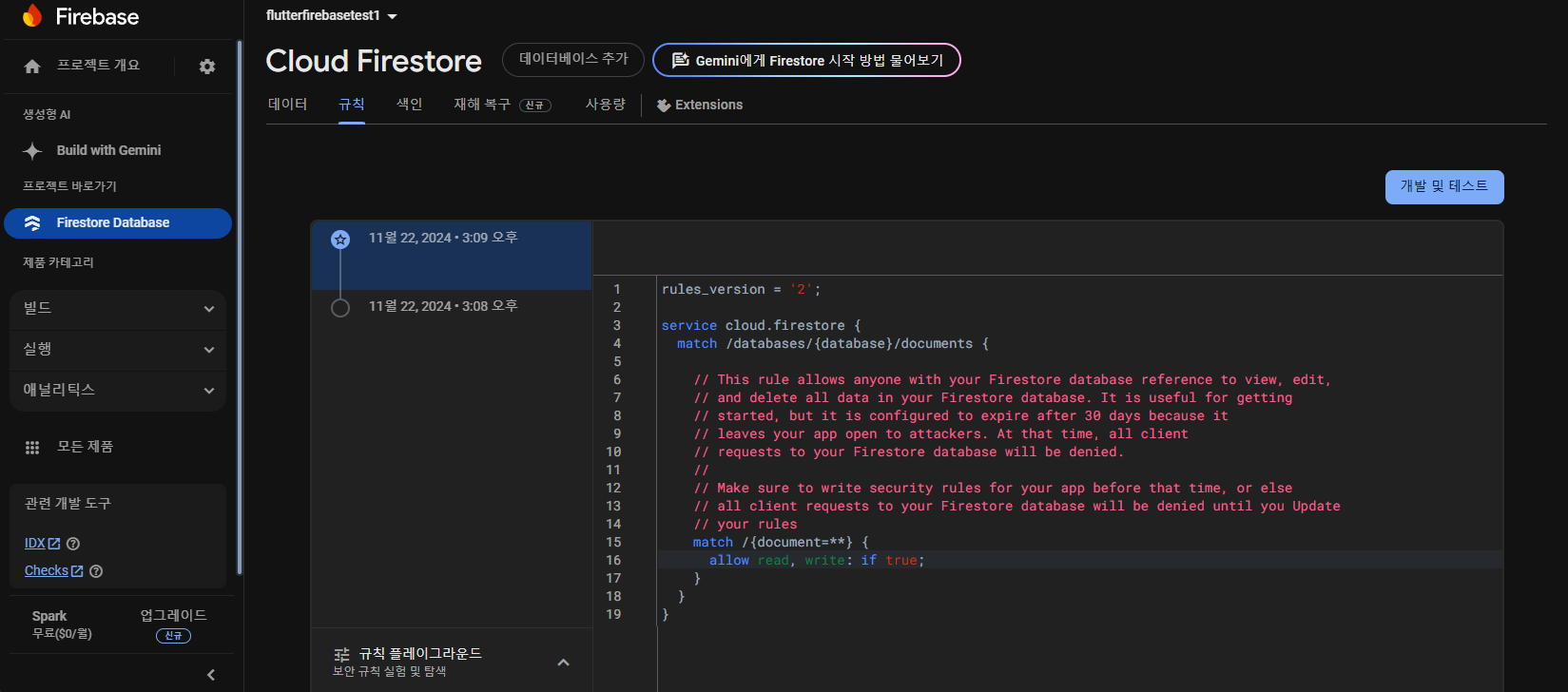Click the 관련 개발 도구 heading
Screen dimensions: 1568x692
[68, 504]
